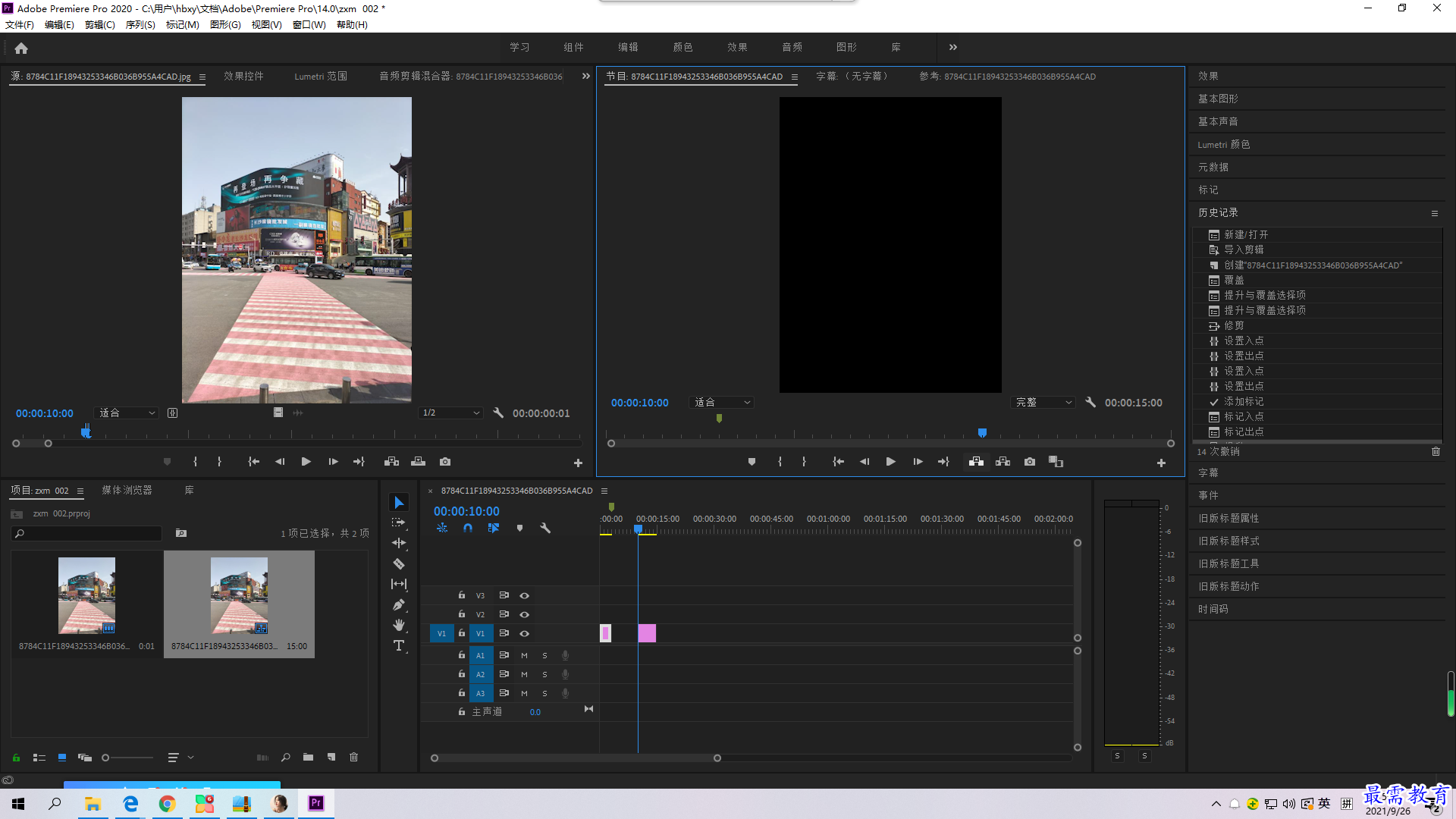Select the Selection tool arrow

point(399,503)
